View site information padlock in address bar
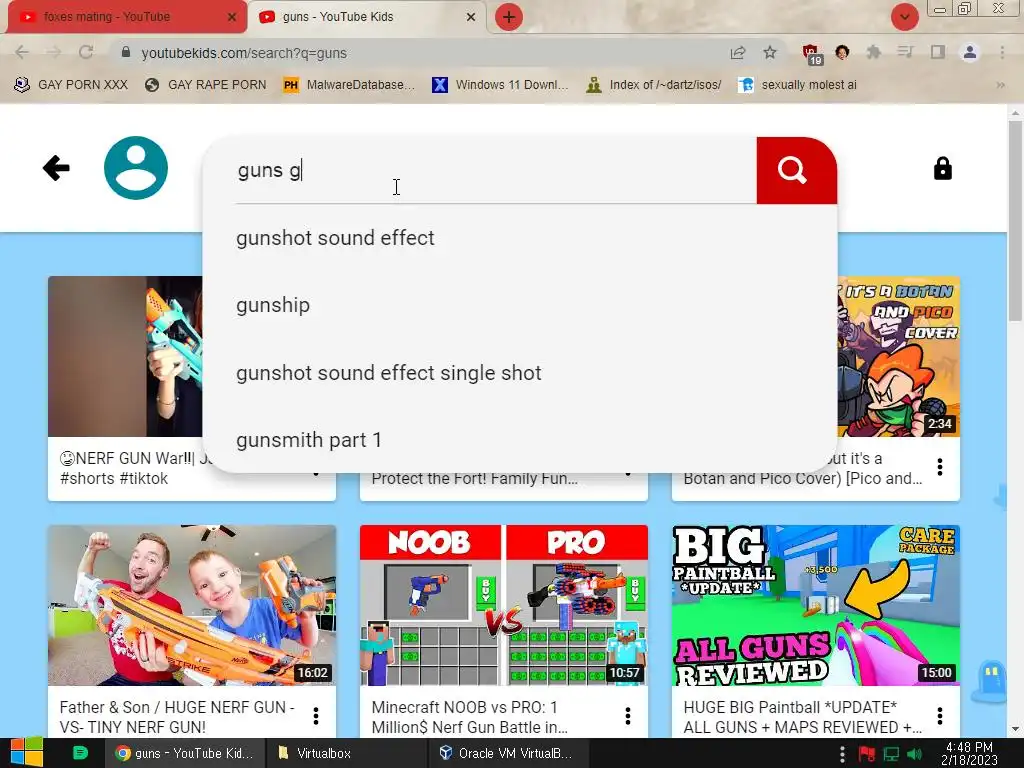1024x768 pixels. [x=126, y=52]
